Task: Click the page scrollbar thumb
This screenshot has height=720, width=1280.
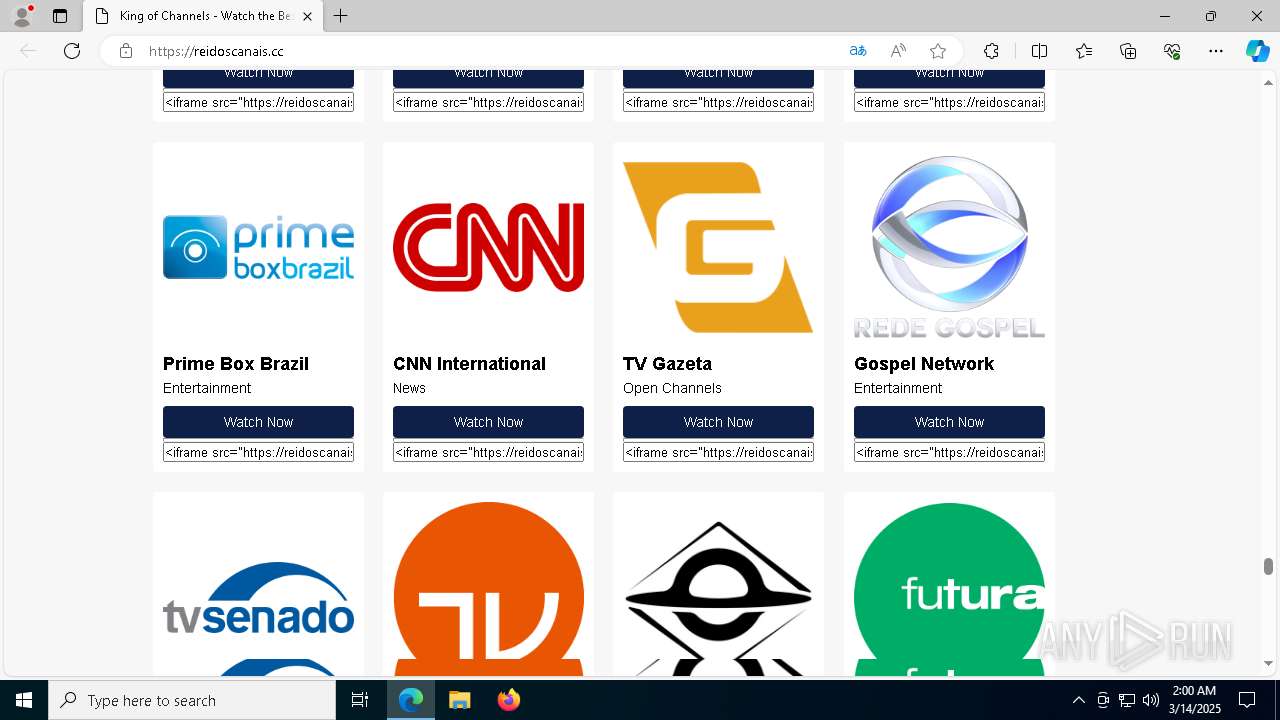Action: 1268,567
